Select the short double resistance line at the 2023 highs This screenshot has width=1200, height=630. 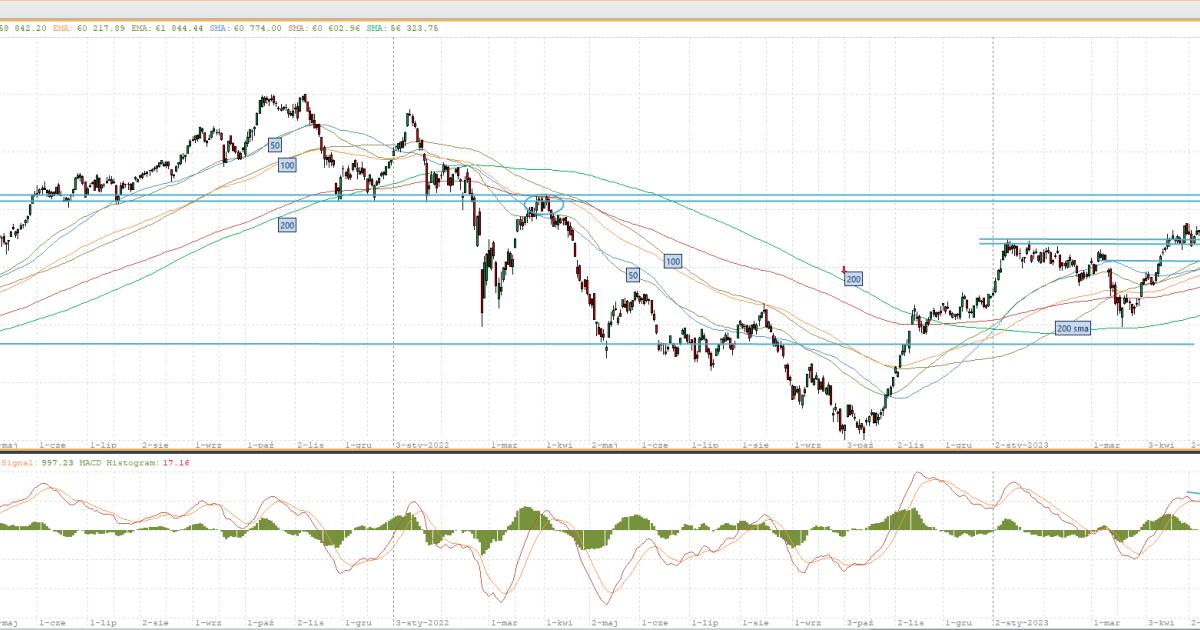1080,241
